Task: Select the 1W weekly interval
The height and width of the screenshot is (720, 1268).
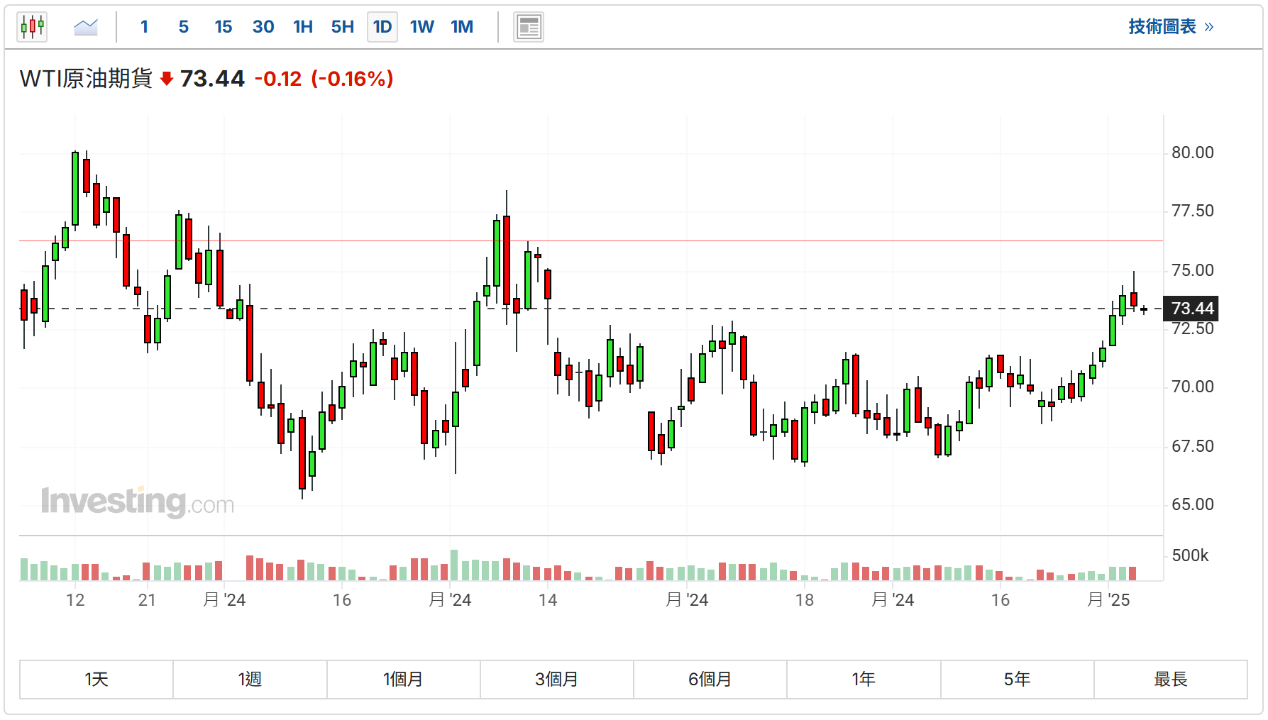Action: (x=422, y=27)
